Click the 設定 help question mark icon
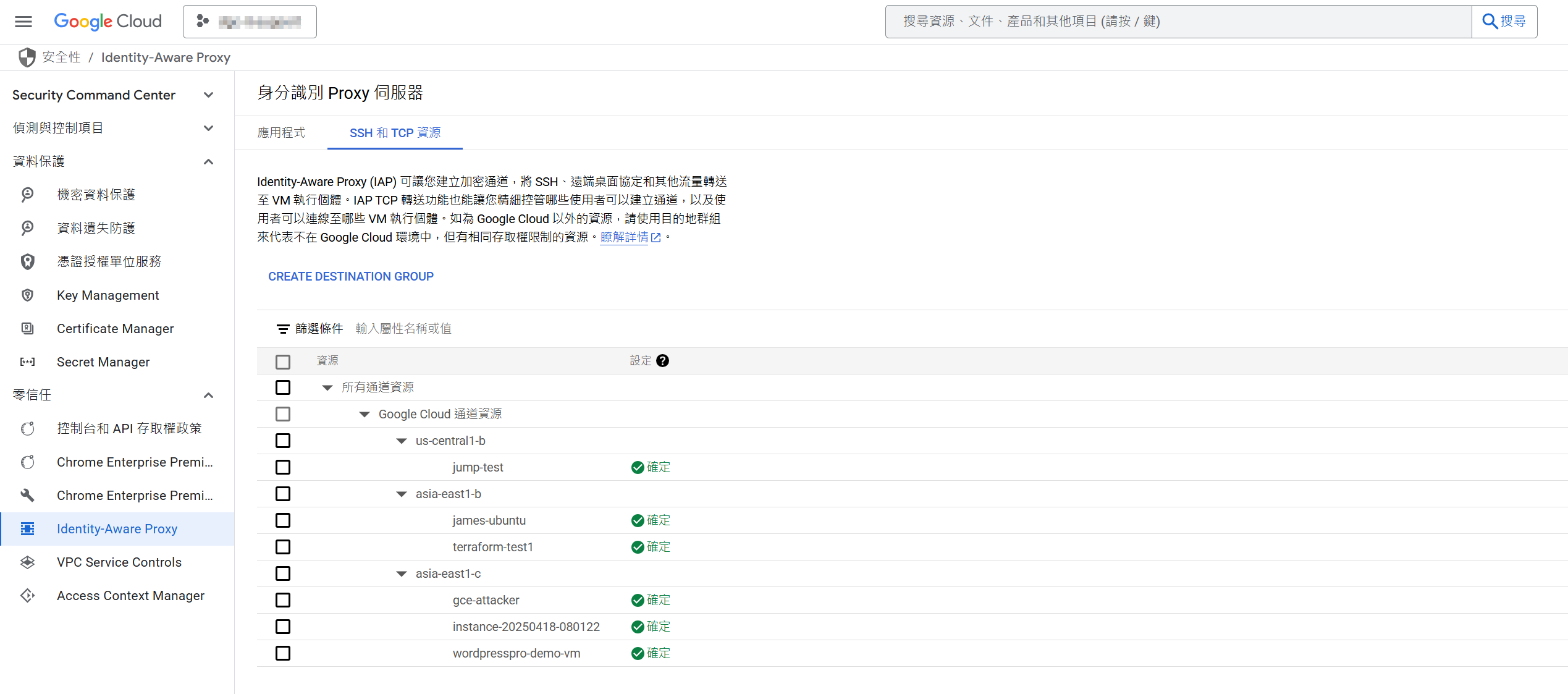1568x694 pixels. pyautogui.click(x=662, y=360)
